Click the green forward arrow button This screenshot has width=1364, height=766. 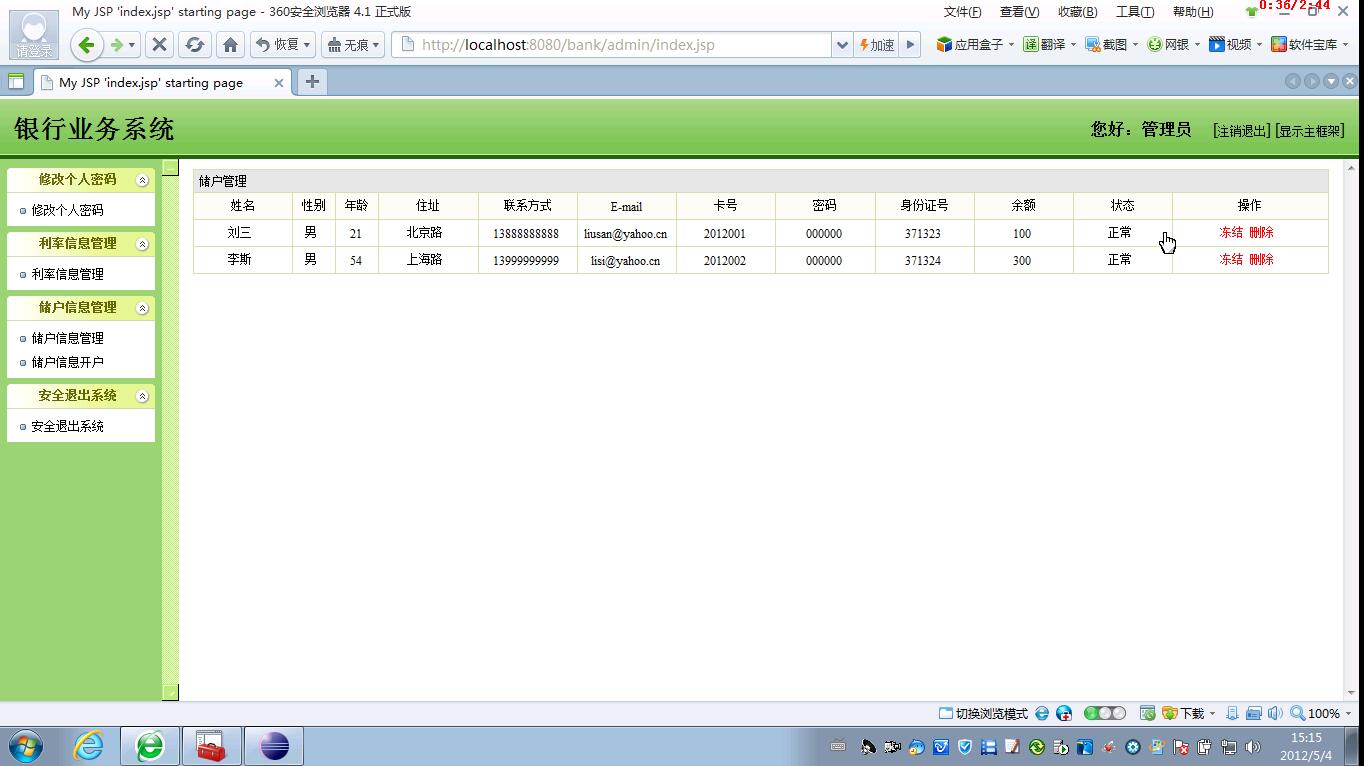[x=117, y=45]
